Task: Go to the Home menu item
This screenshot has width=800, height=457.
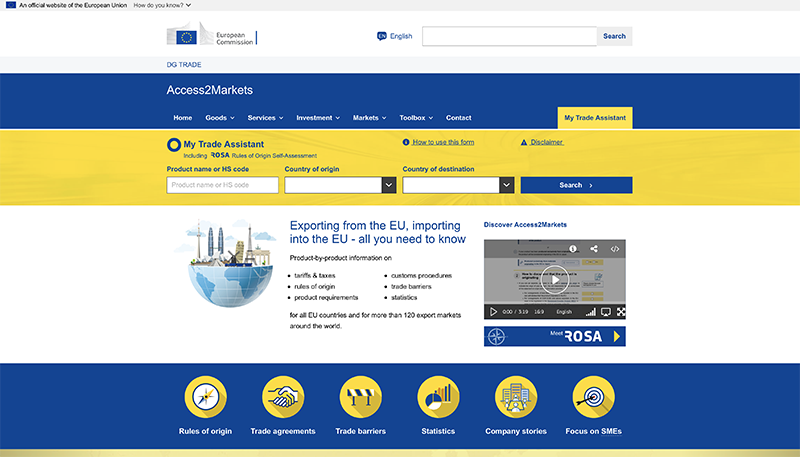Action: pyautogui.click(x=183, y=118)
